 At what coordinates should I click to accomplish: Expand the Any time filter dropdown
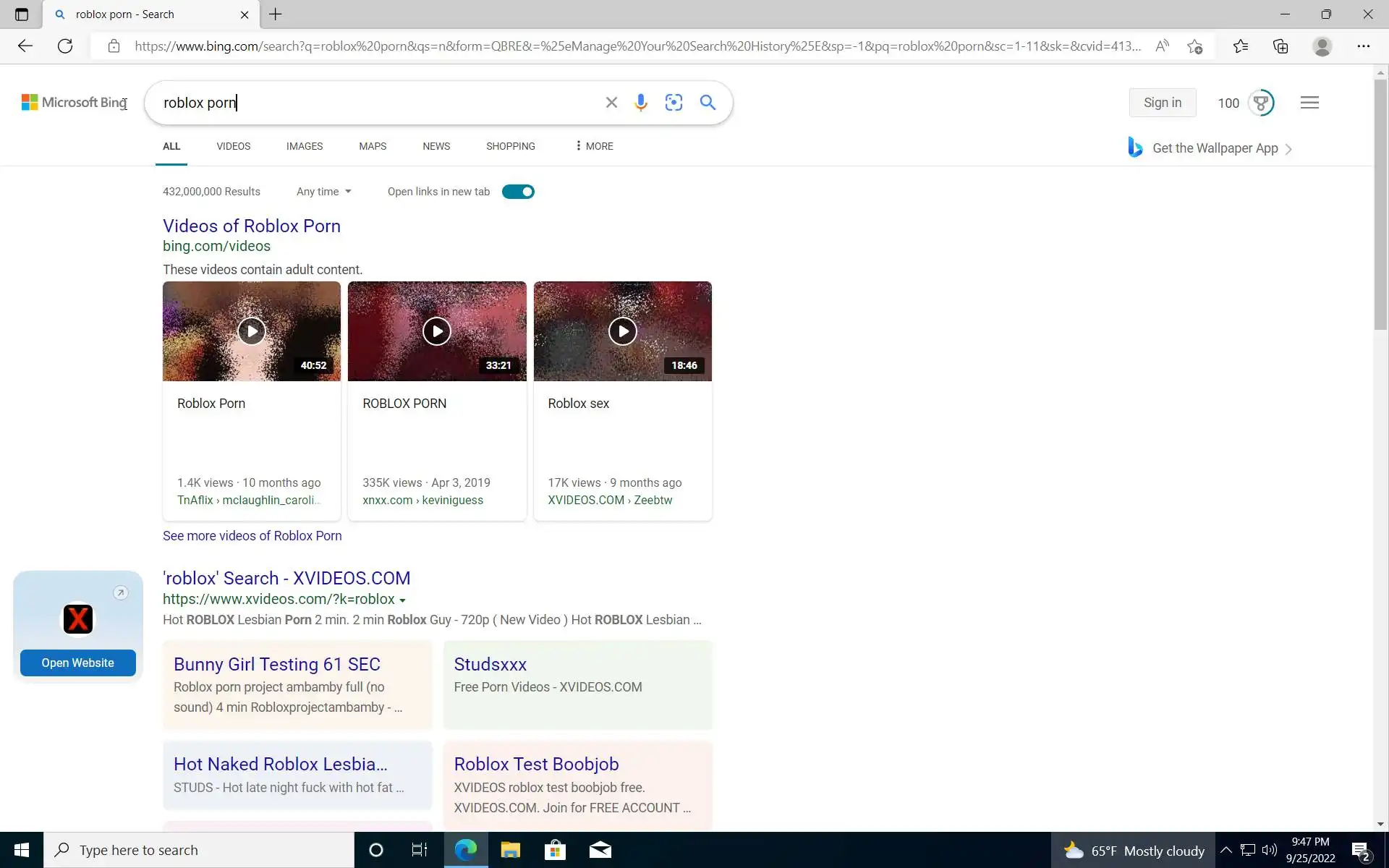coord(323,192)
